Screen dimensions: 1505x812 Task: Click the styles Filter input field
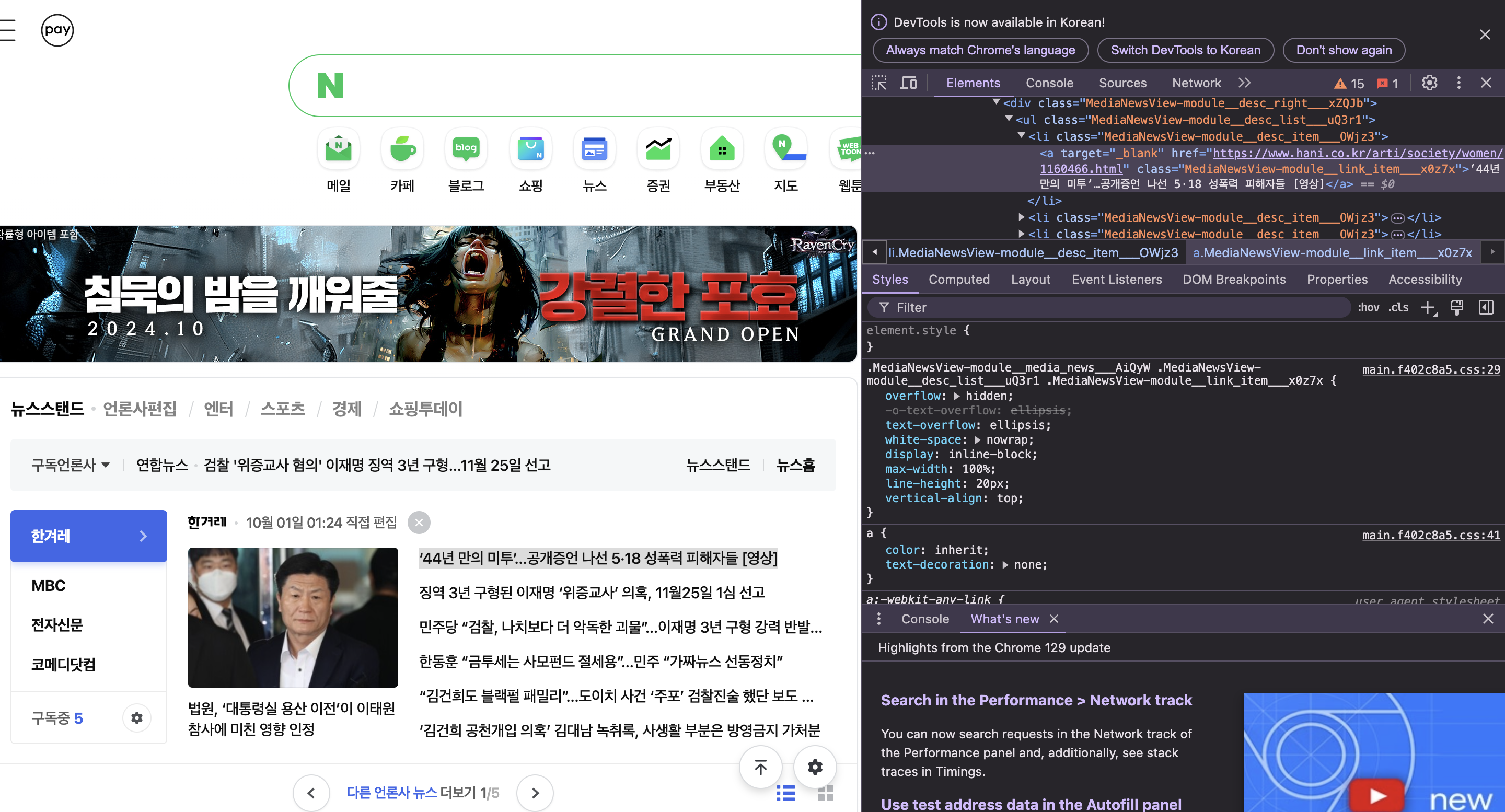point(1110,307)
